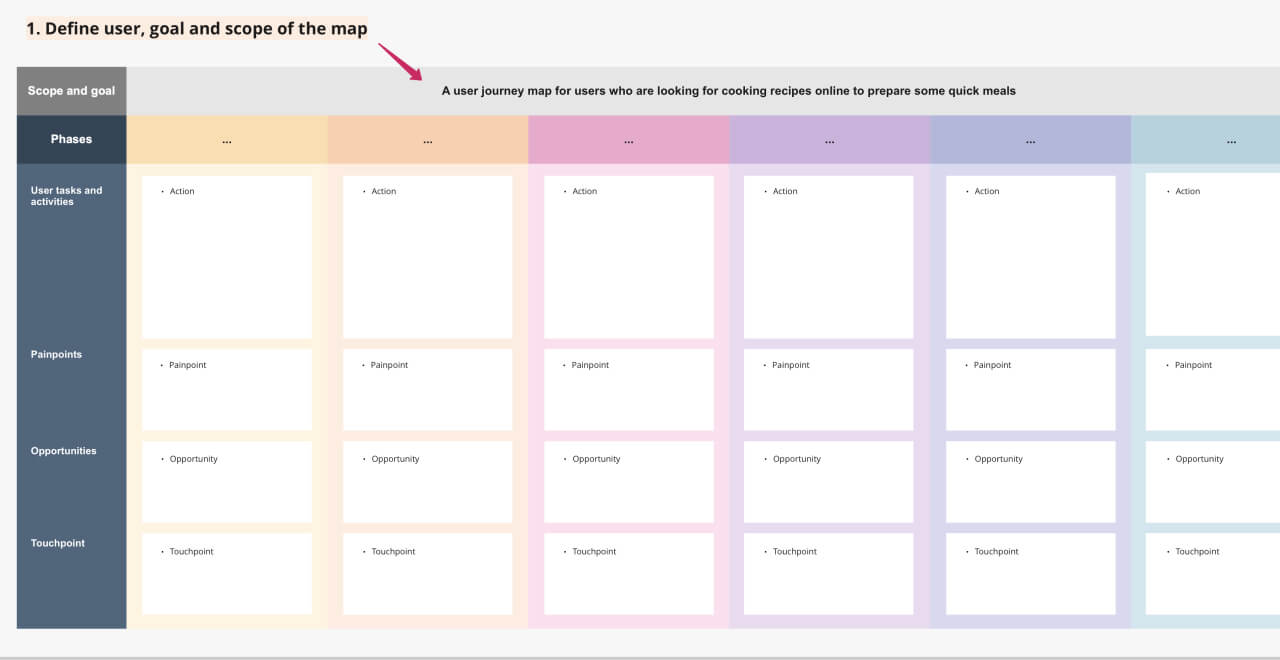Click 'Action' text in the pink third column
The height and width of the screenshot is (660, 1280).
click(585, 191)
